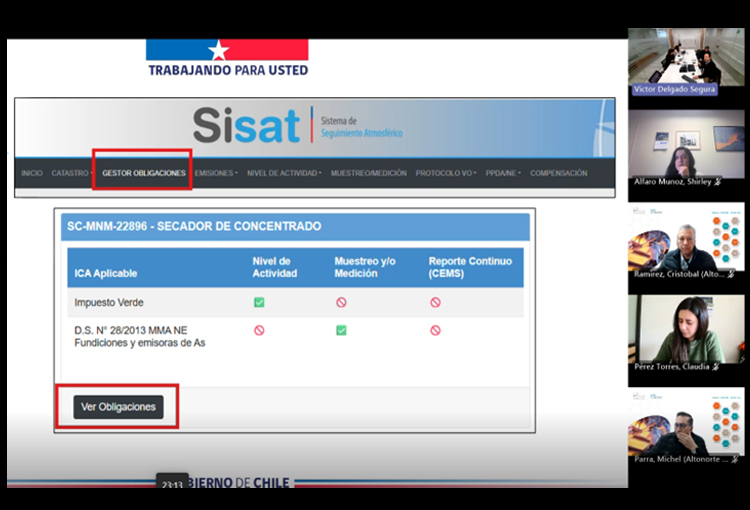Image resolution: width=750 pixels, height=510 pixels.
Task: Click the Ver Obligaciones button
Action: tap(118, 407)
